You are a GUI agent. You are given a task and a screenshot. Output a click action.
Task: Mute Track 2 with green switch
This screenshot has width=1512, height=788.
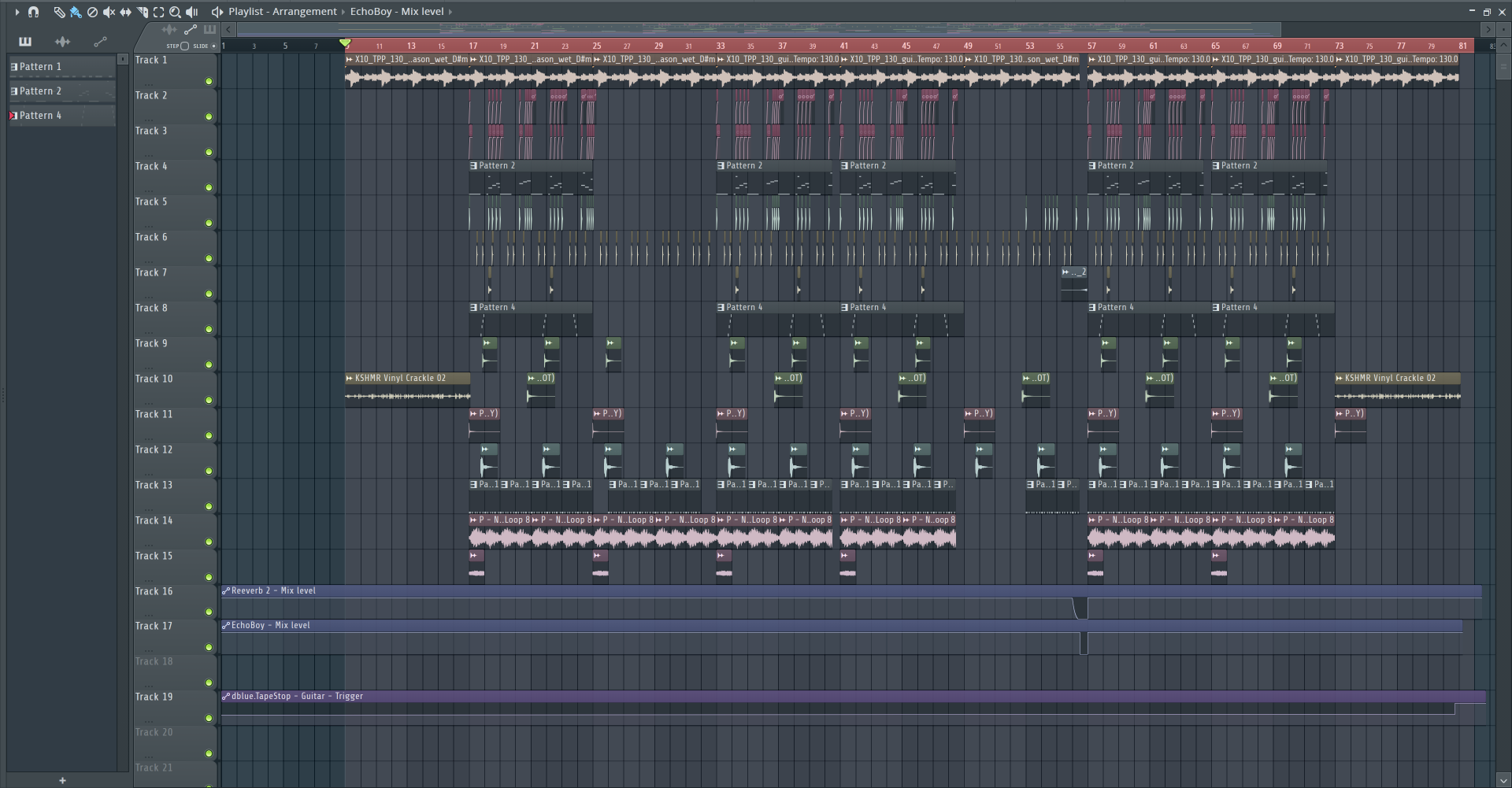pos(209,117)
